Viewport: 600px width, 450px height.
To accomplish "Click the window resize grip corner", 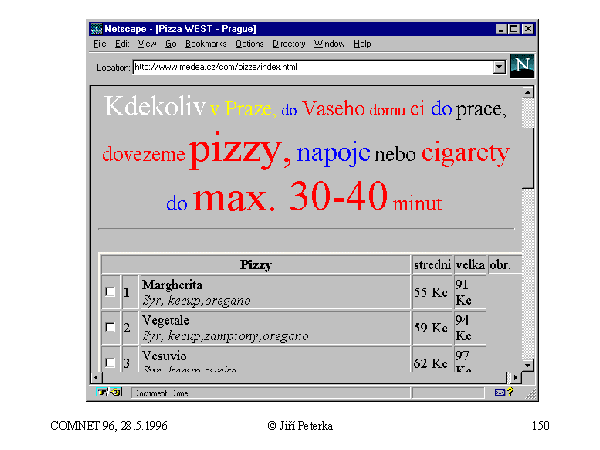I will click(531, 395).
